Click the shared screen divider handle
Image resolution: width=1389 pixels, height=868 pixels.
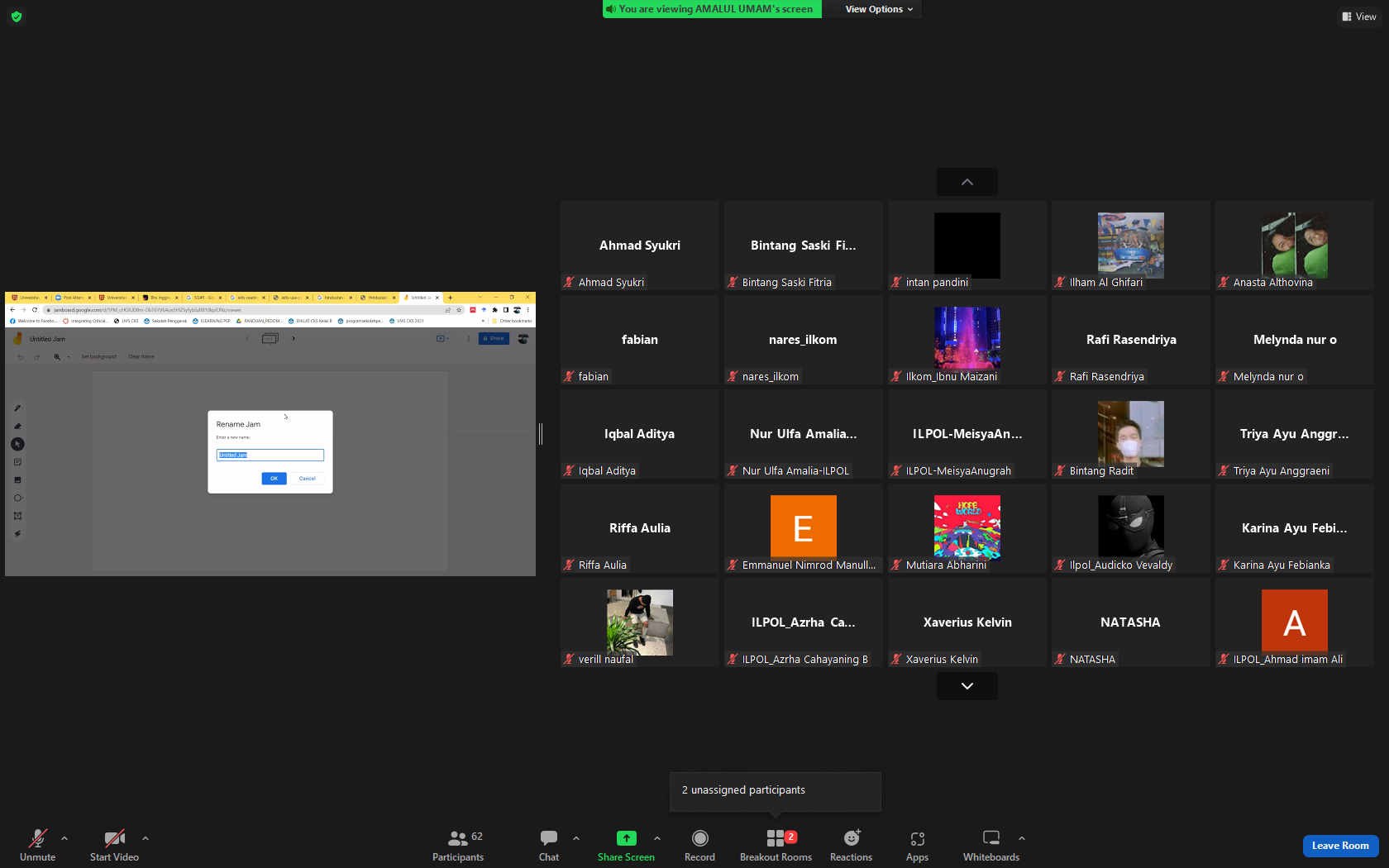tap(541, 433)
